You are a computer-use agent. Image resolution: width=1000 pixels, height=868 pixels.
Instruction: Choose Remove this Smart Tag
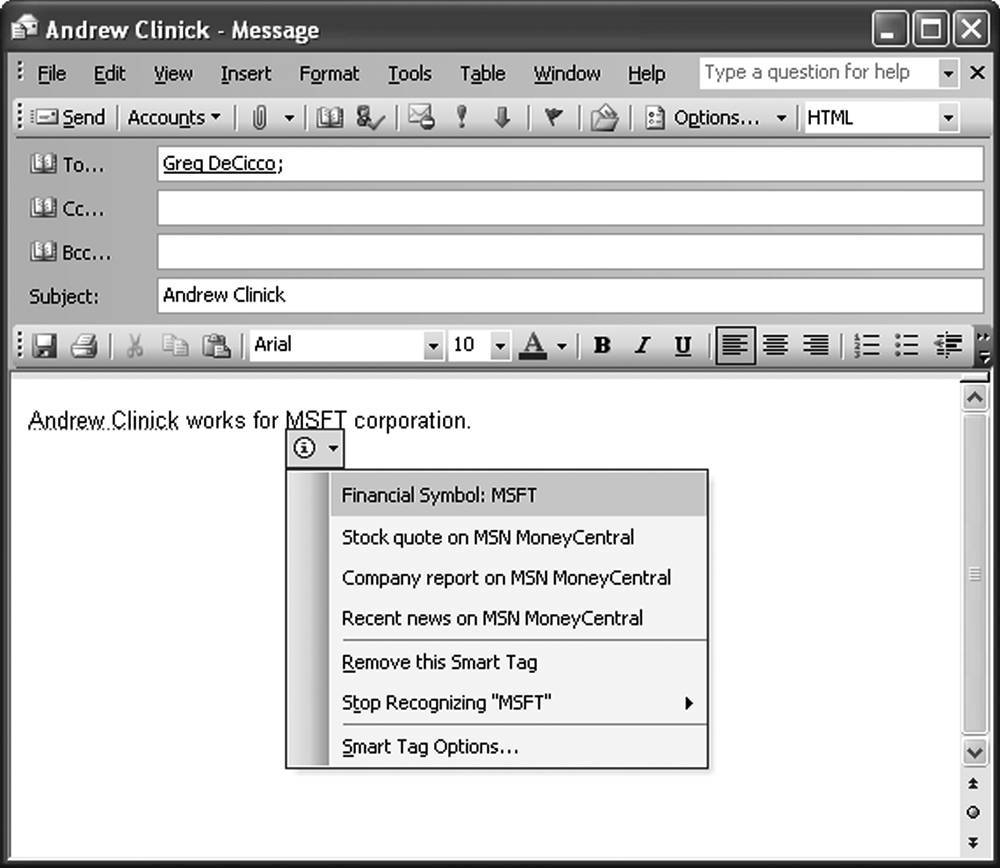click(x=518, y=663)
